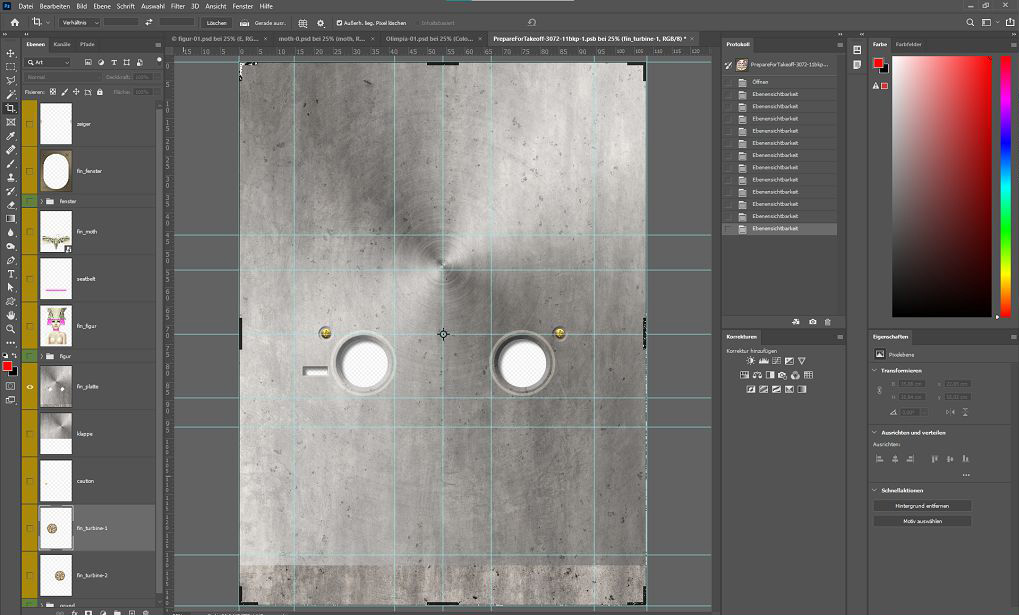Open the Datei menu
Viewport: 1019px width, 615px height.
tap(26, 6)
